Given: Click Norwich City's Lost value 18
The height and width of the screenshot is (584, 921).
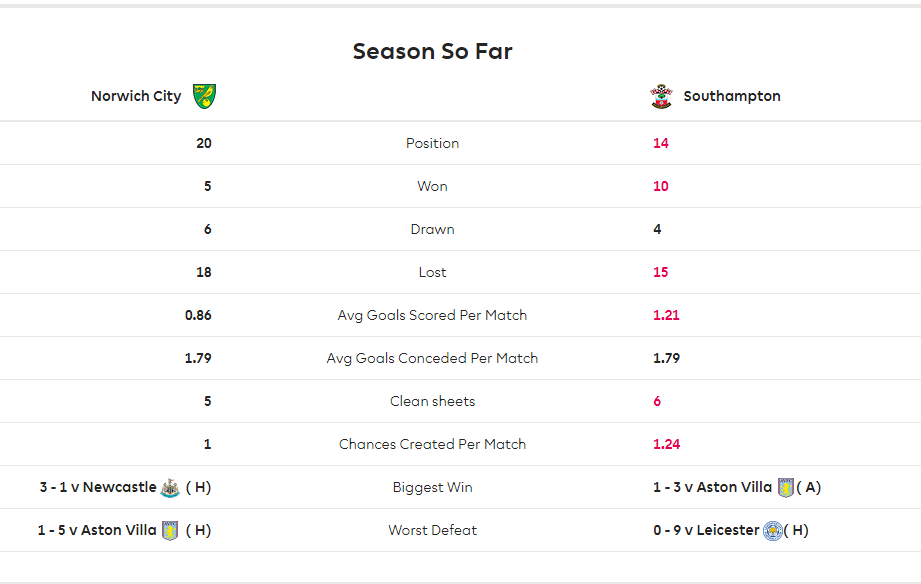Looking at the screenshot, I should click(204, 272).
